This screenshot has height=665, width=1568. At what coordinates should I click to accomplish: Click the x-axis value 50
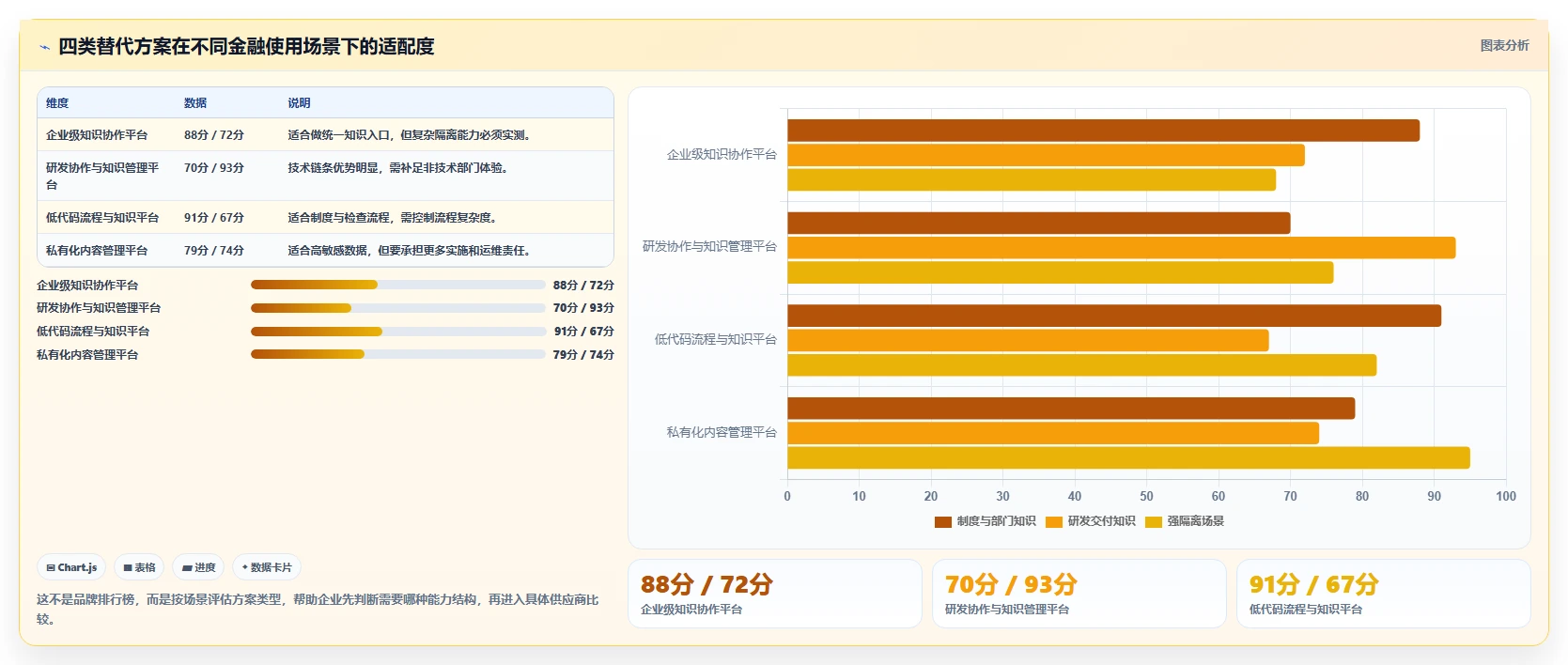[x=1146, y=497]
